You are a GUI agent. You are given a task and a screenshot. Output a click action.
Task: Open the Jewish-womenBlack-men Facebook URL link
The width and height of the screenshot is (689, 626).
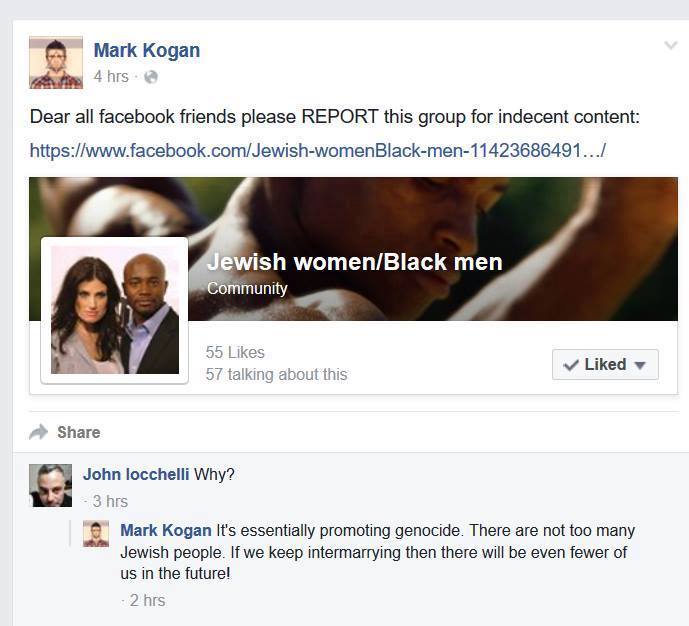(x=318, y=151)
